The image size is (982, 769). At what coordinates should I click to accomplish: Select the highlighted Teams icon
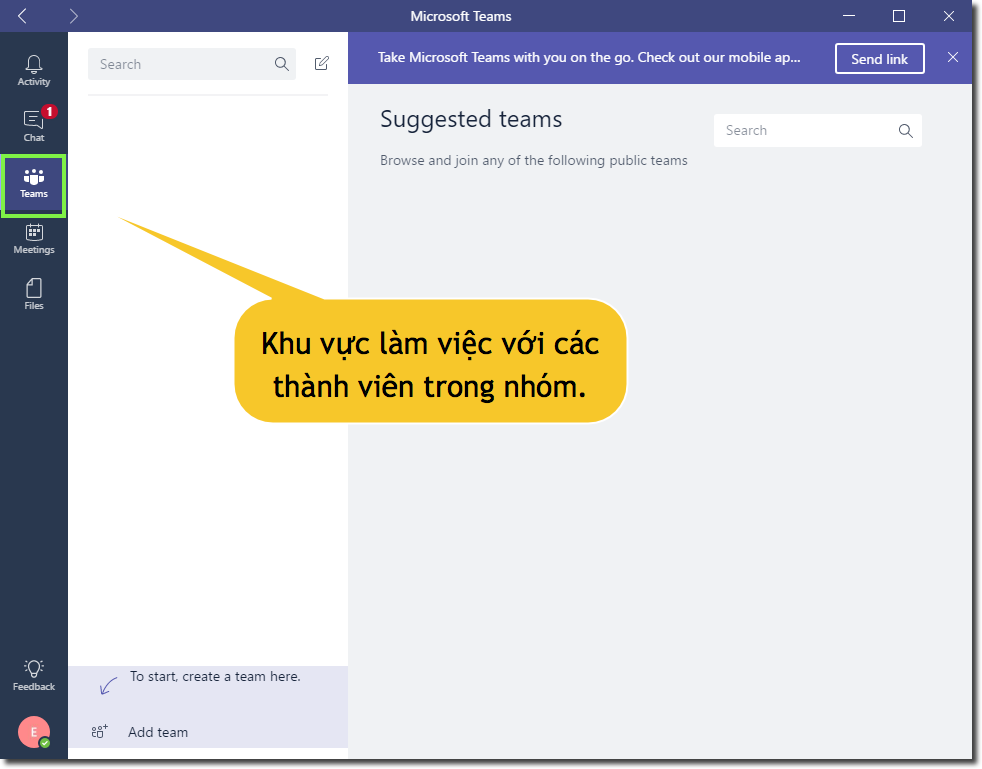point(33,185)
